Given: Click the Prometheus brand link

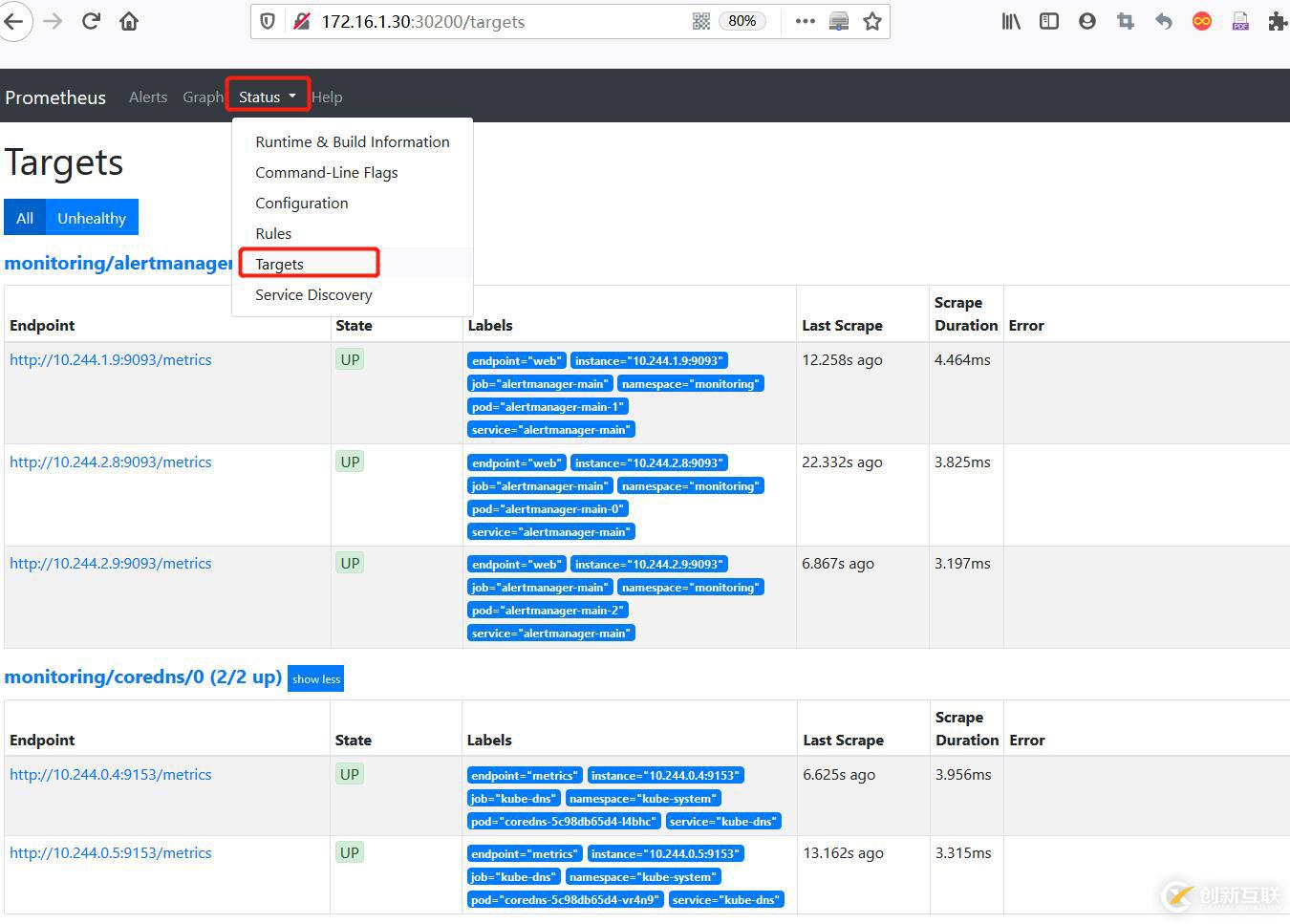Looking at the screenshot, I should [55, 97].
